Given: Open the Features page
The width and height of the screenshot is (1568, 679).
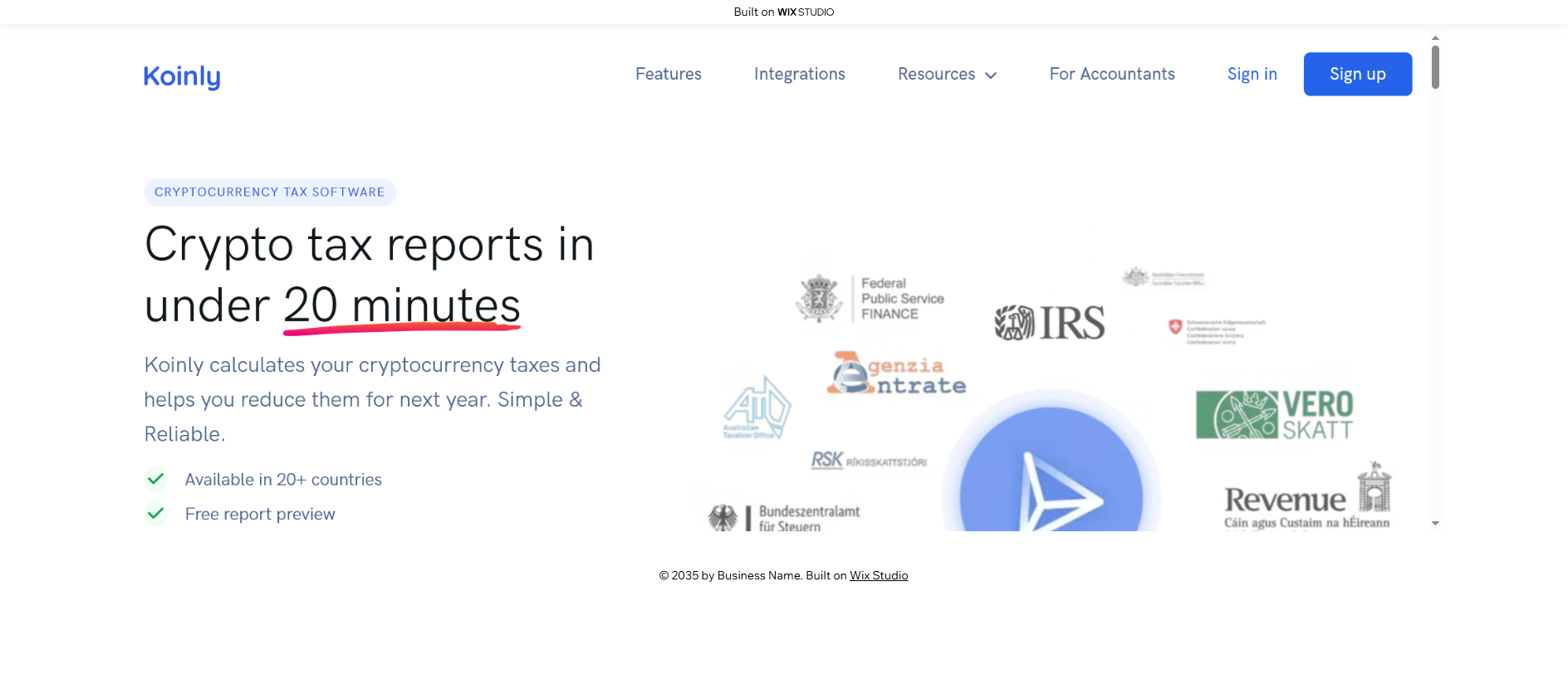Looking at the screenshot, I should 669,74.
